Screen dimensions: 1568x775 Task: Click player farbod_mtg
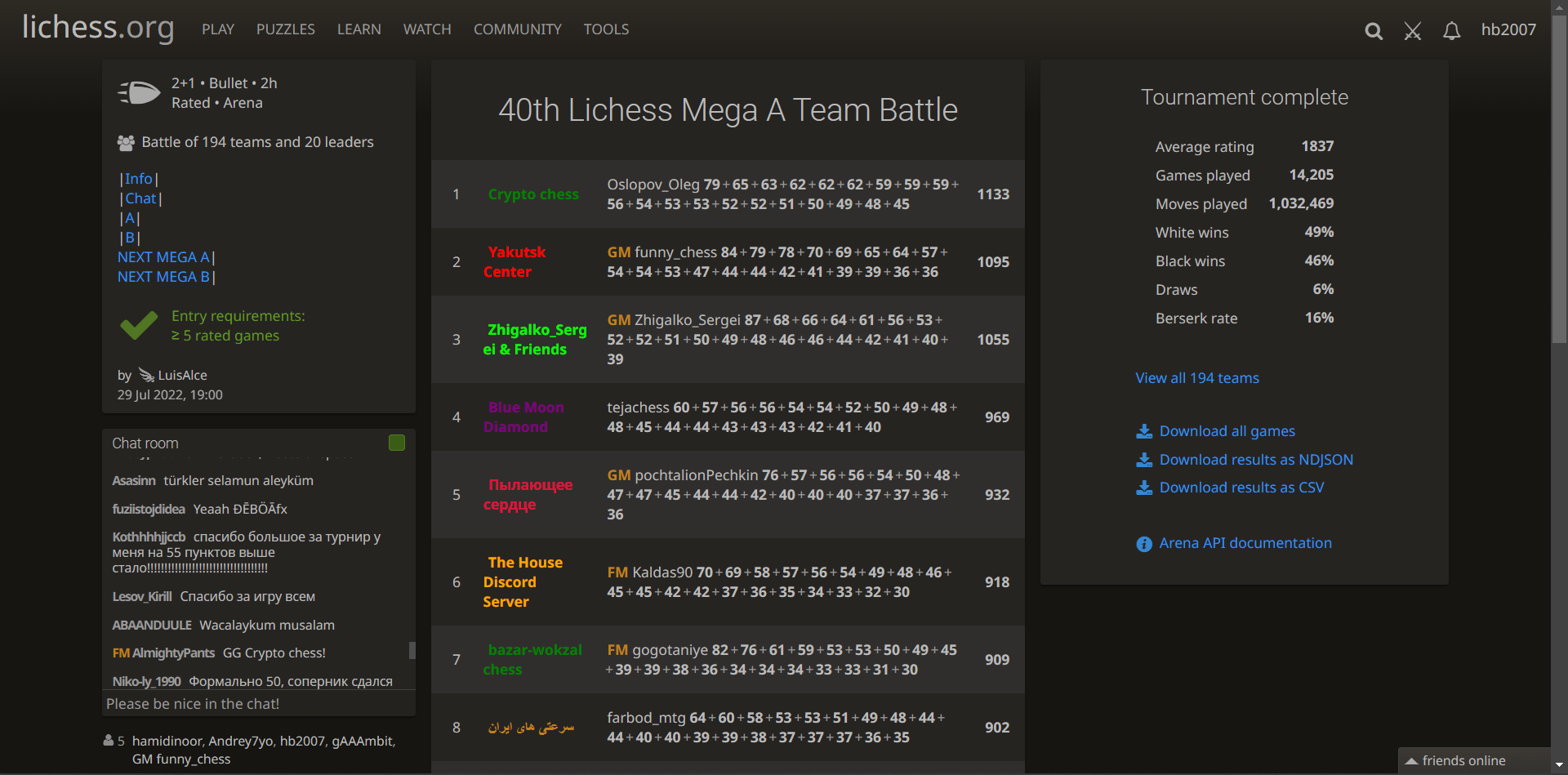tap(646, 718)
